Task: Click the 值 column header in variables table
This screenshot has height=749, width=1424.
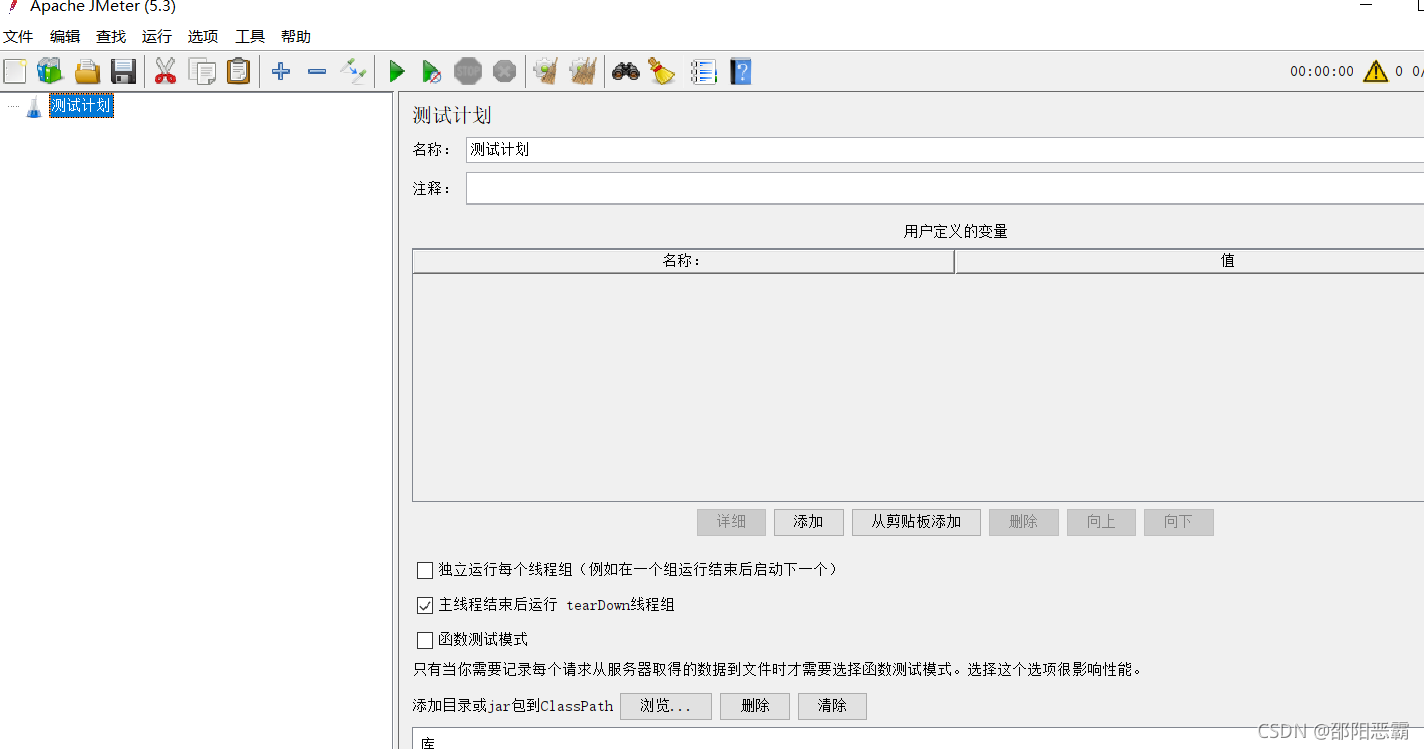Action: tap(1190, 261)
